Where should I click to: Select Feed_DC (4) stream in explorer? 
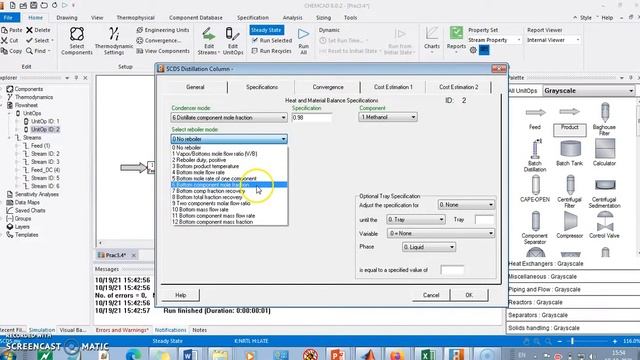click(x=42, y=170)
